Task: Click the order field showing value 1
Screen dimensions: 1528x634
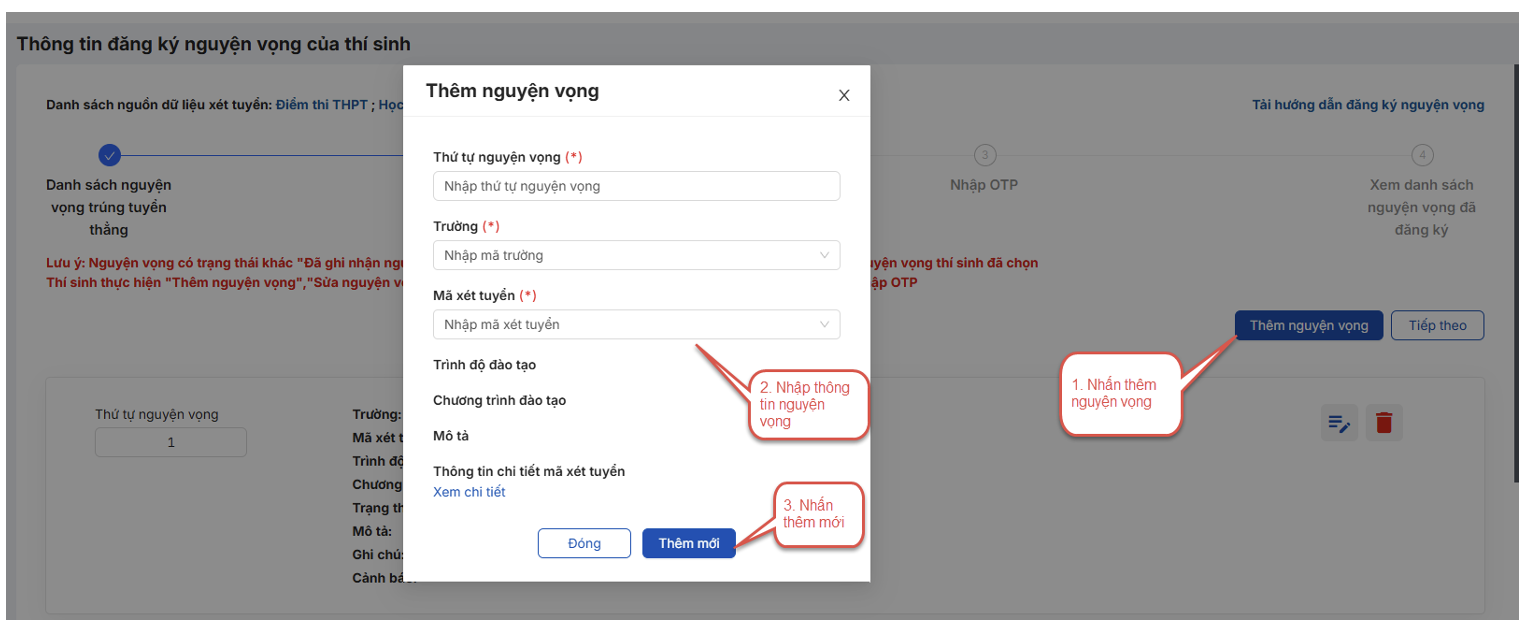Action: (x=171, y=442)
